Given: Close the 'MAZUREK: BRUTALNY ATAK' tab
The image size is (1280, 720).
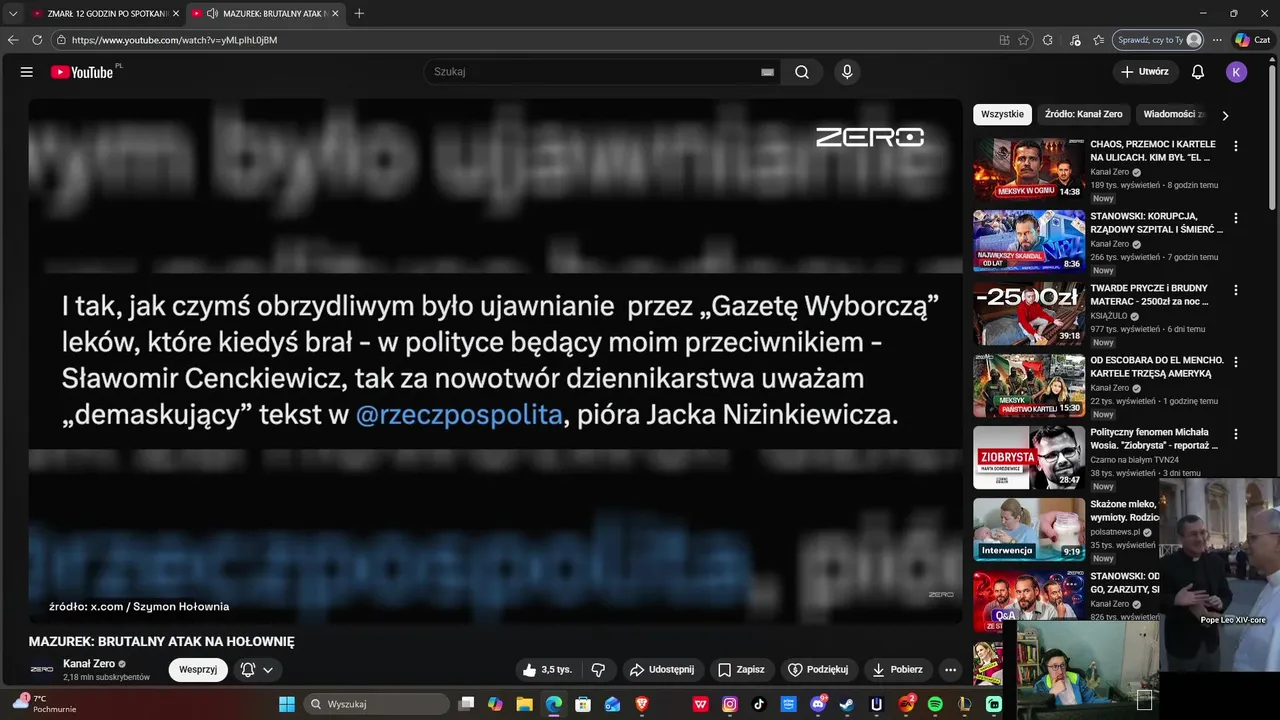Looking at the screenshot, I should click(x=335, y=13).
